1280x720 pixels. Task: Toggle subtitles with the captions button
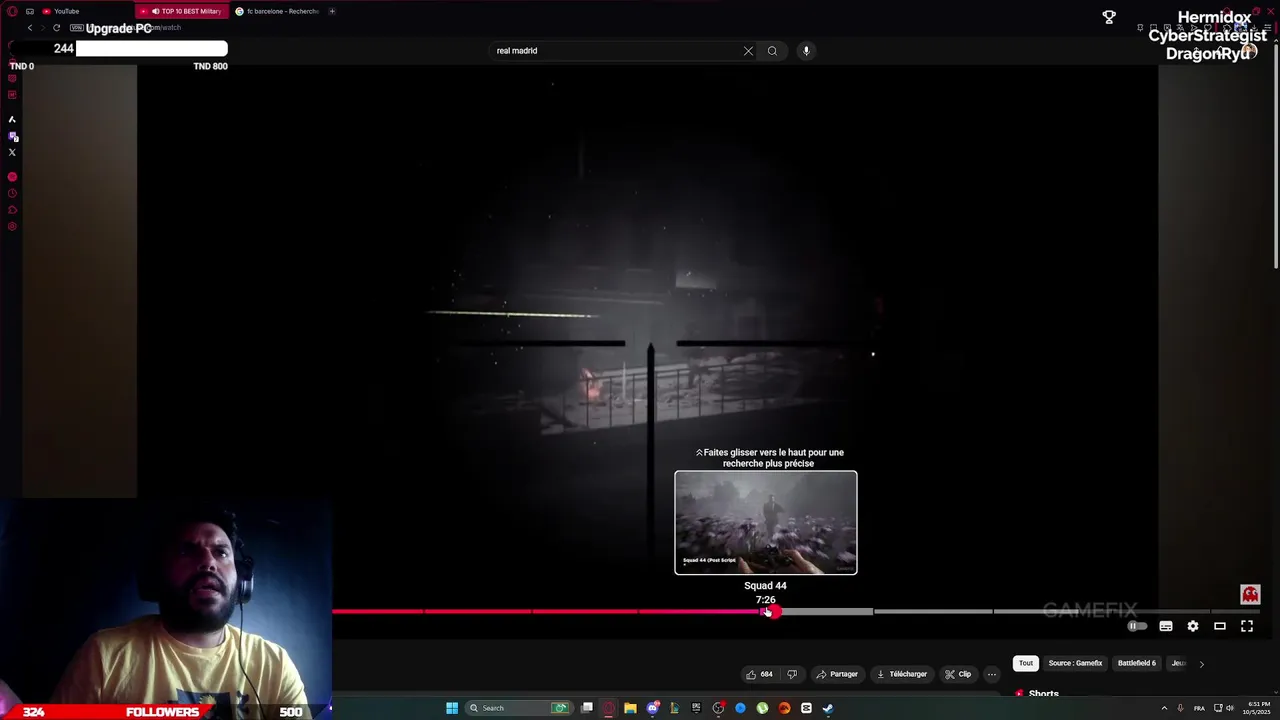tap(1166, 626)
